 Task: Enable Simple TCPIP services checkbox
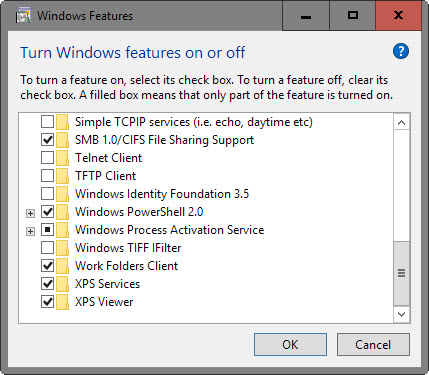tap(47, 122)
